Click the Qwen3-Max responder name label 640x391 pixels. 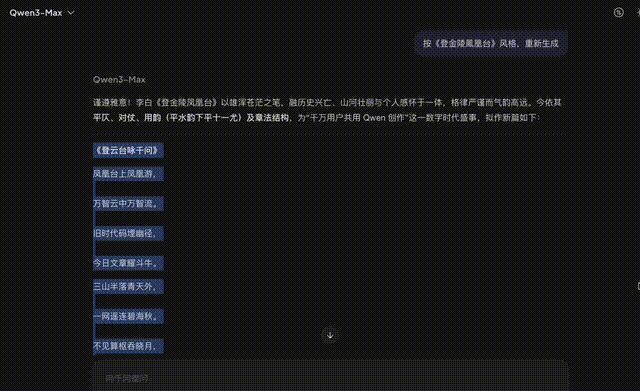(x=119, y=80)
